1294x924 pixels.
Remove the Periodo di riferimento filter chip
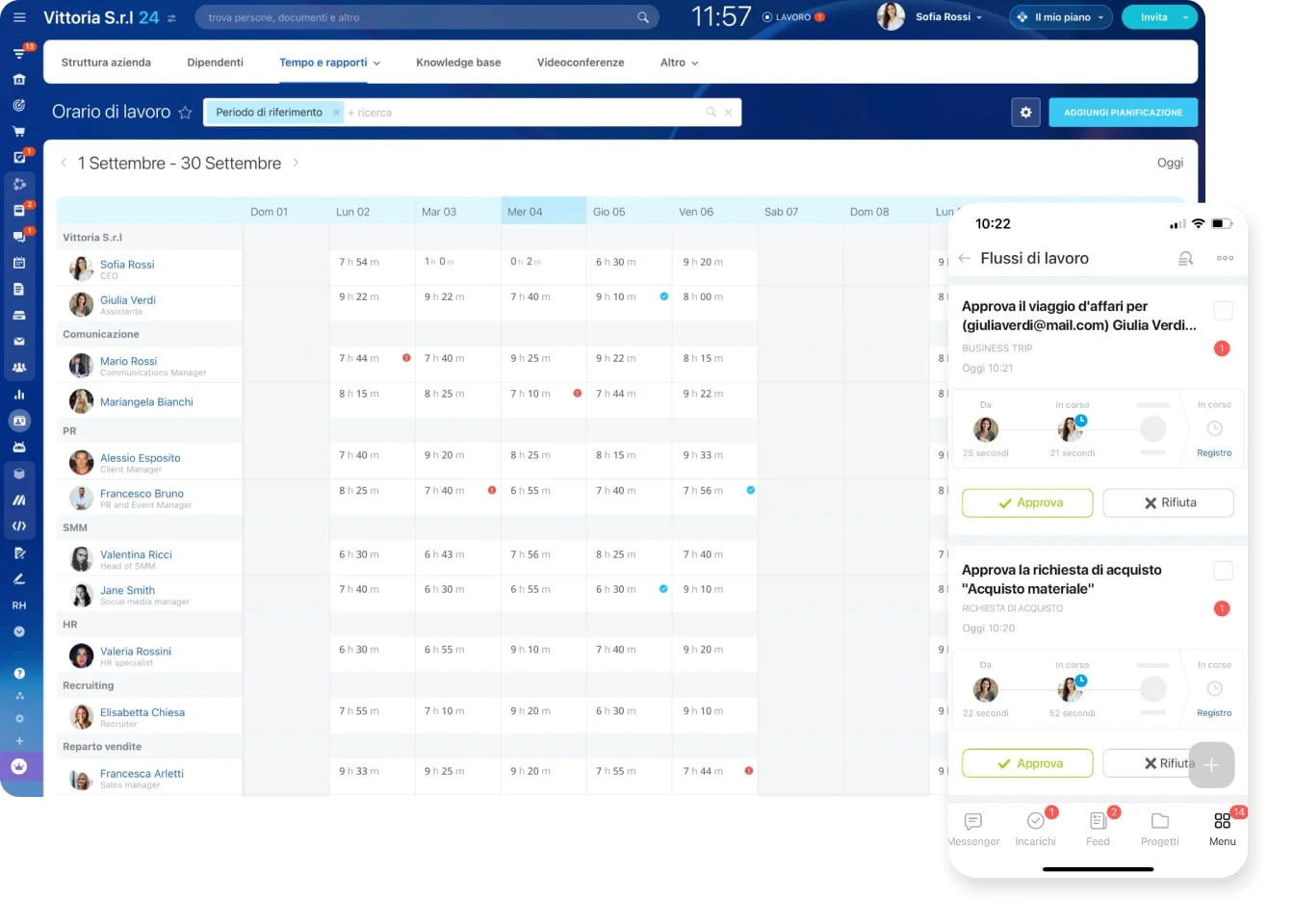click(336, 113)
